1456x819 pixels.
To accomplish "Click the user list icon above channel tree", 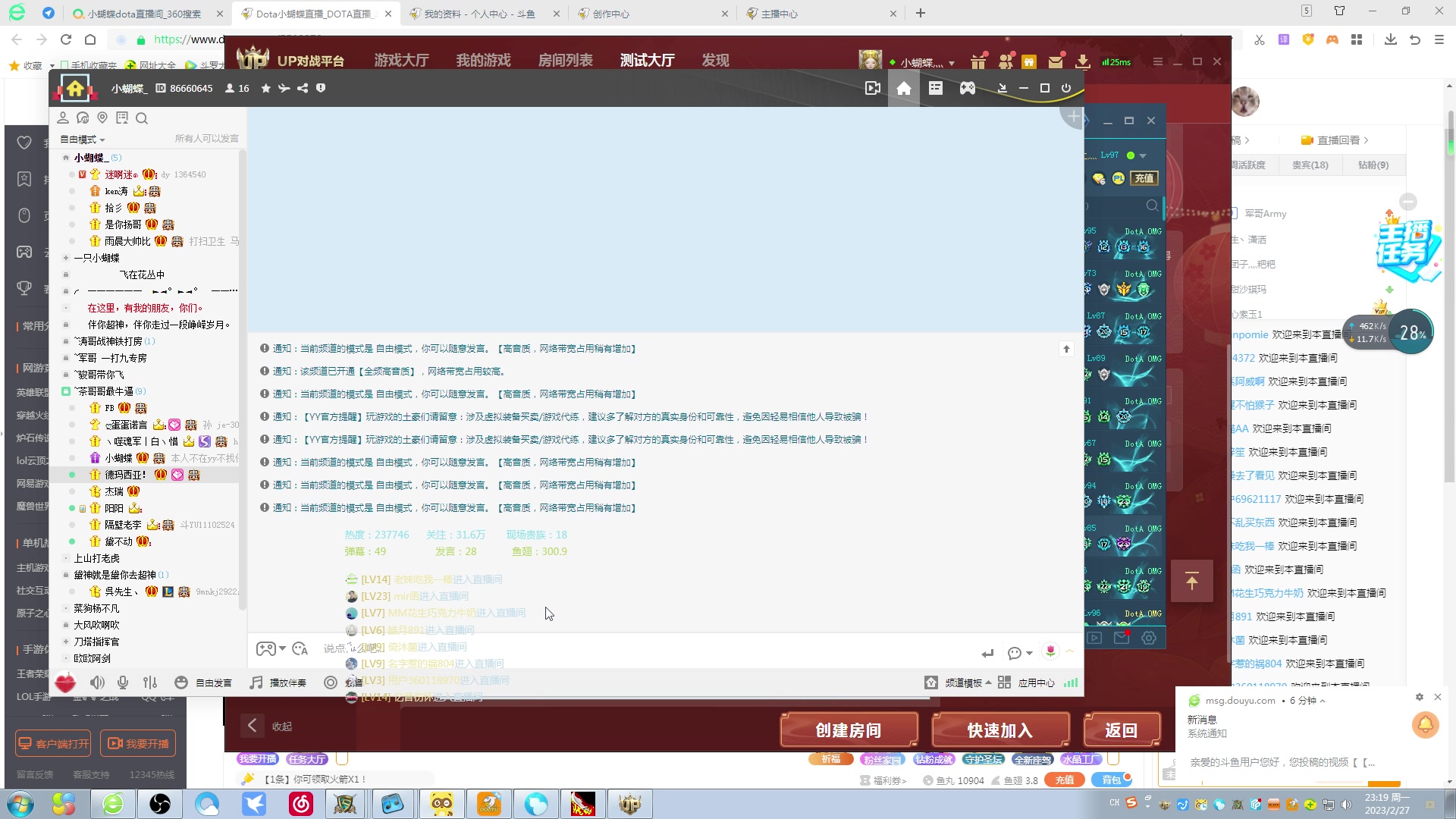I will [63, 118].
